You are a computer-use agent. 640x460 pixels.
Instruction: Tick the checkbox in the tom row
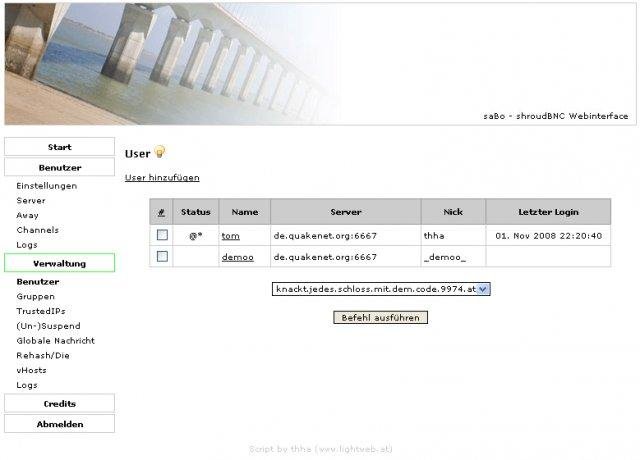[x=162, y=235]
